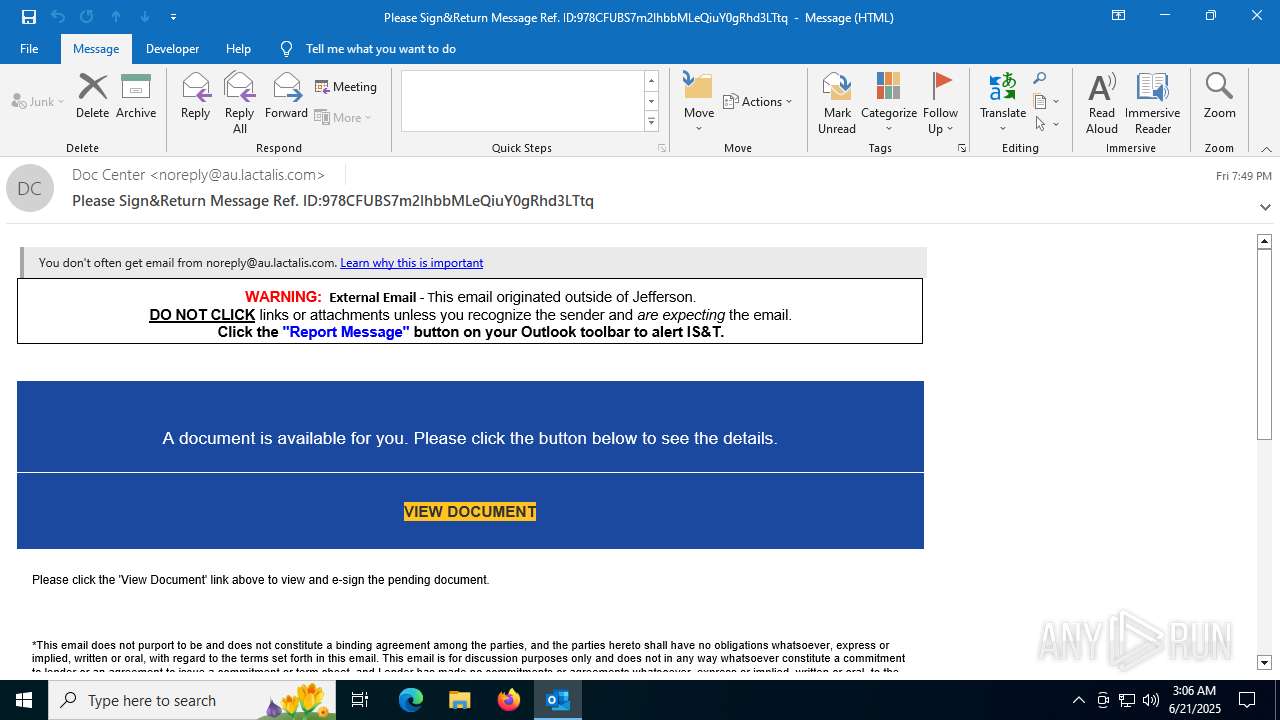The width and height of the screenshot is (1280, 720).
Task: Click Reply All
Action: tap(240, 103)
